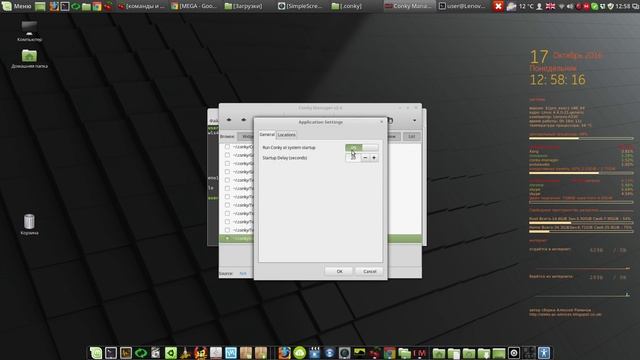Open volume speaker icon in tray
The height and width of the screenshot is (360, 640).
coord(570,7)
